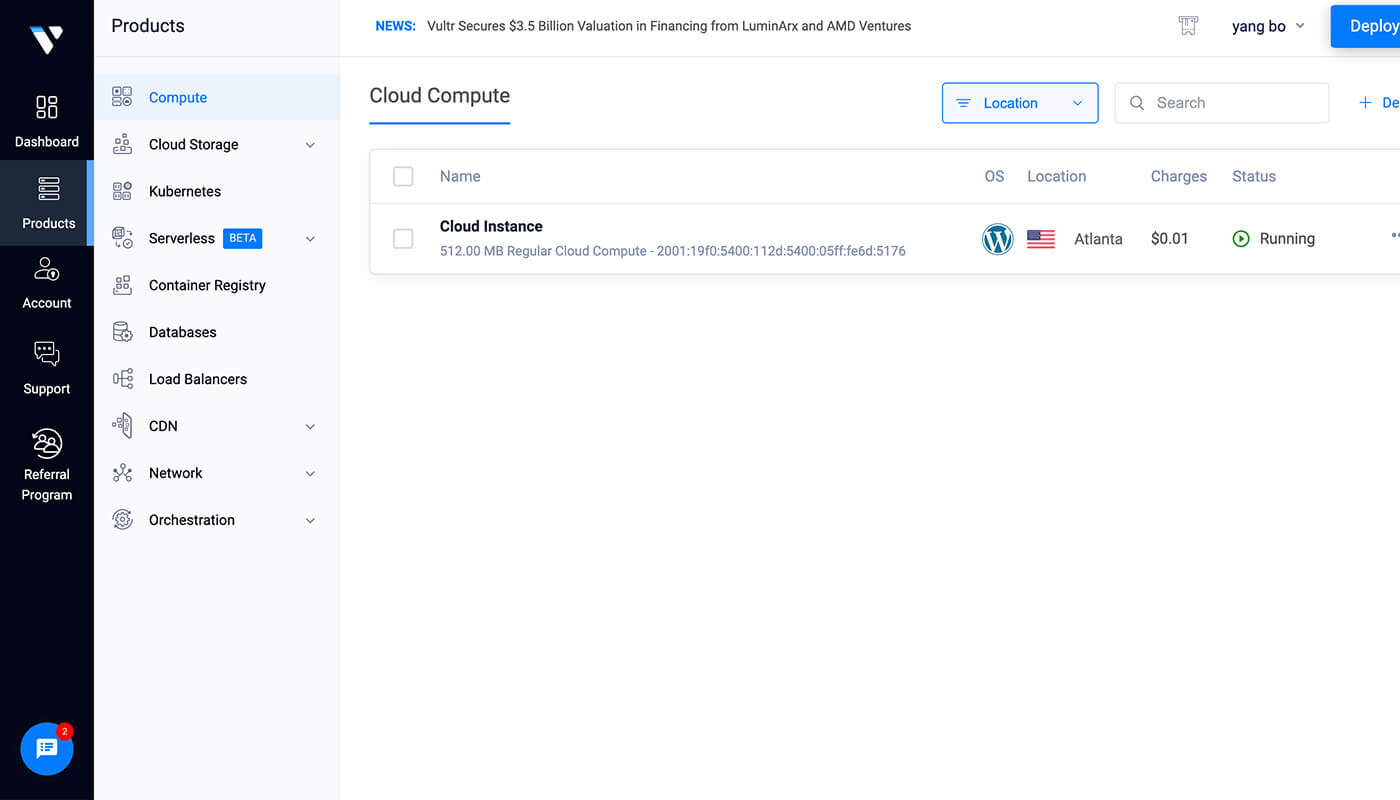This screenshot has height=800, width=1400.
Task: Expand the CDN submenu chevron
Action: pyautogui.click(x=310, y=427)
